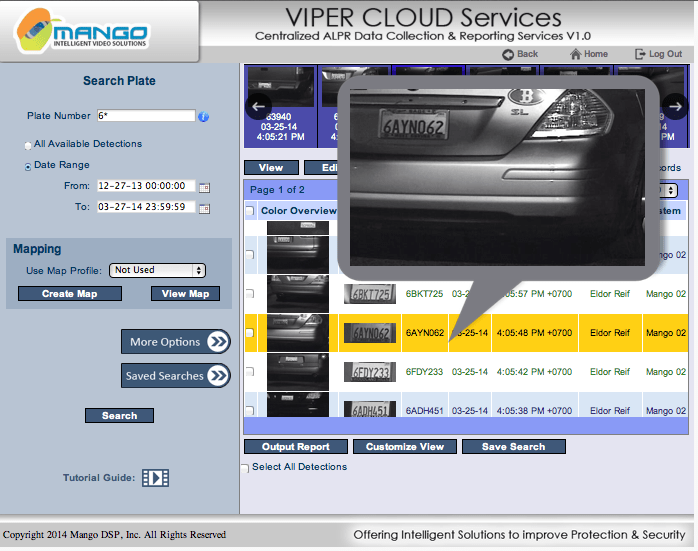Image resolution: width=698 pixels, height=551 pixels.
Task: Click the Create Map button
Action: [x=70, y=294]
